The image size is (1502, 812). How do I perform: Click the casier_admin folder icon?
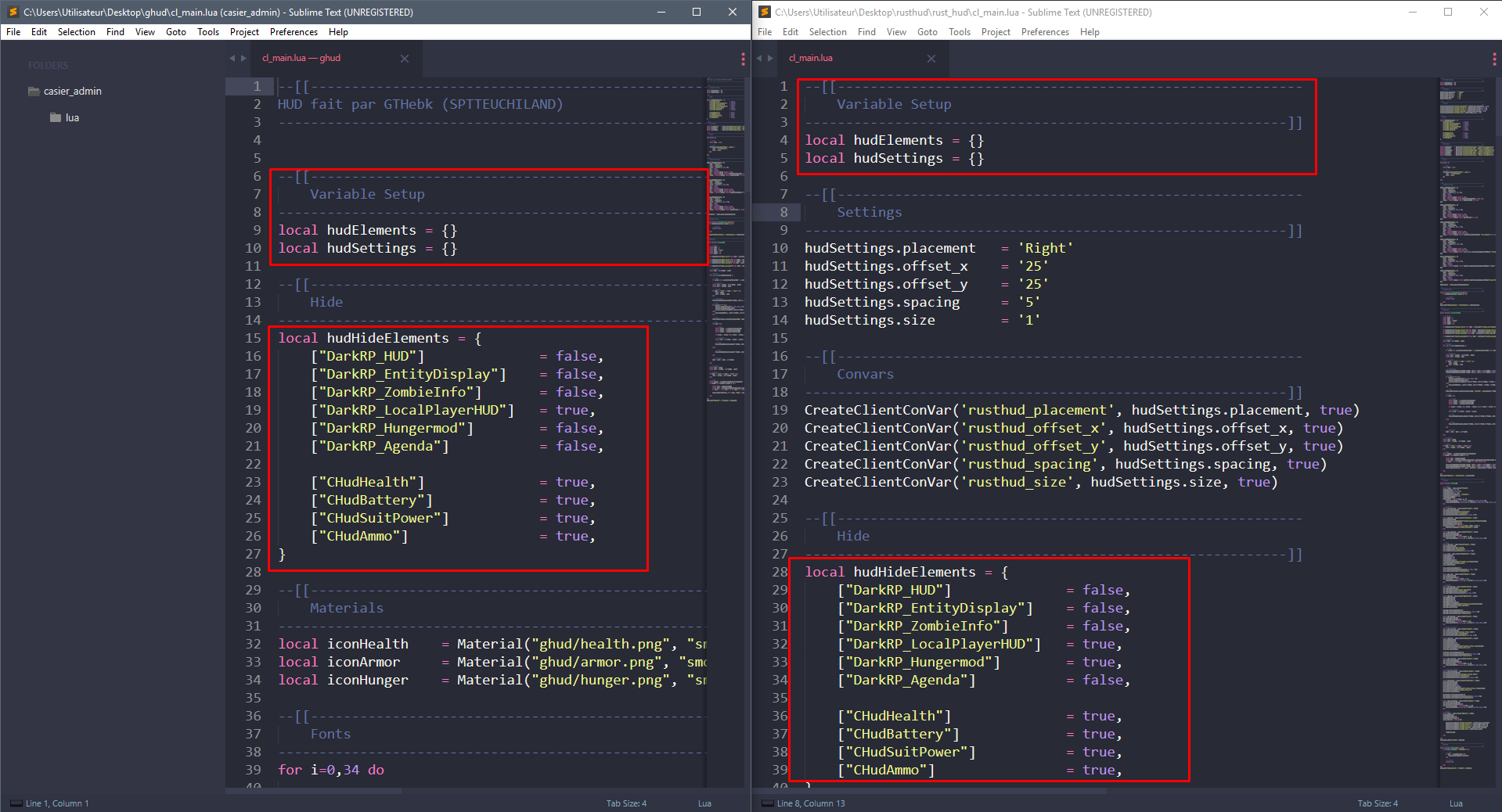pyautogui.click(x=34, y=92)
